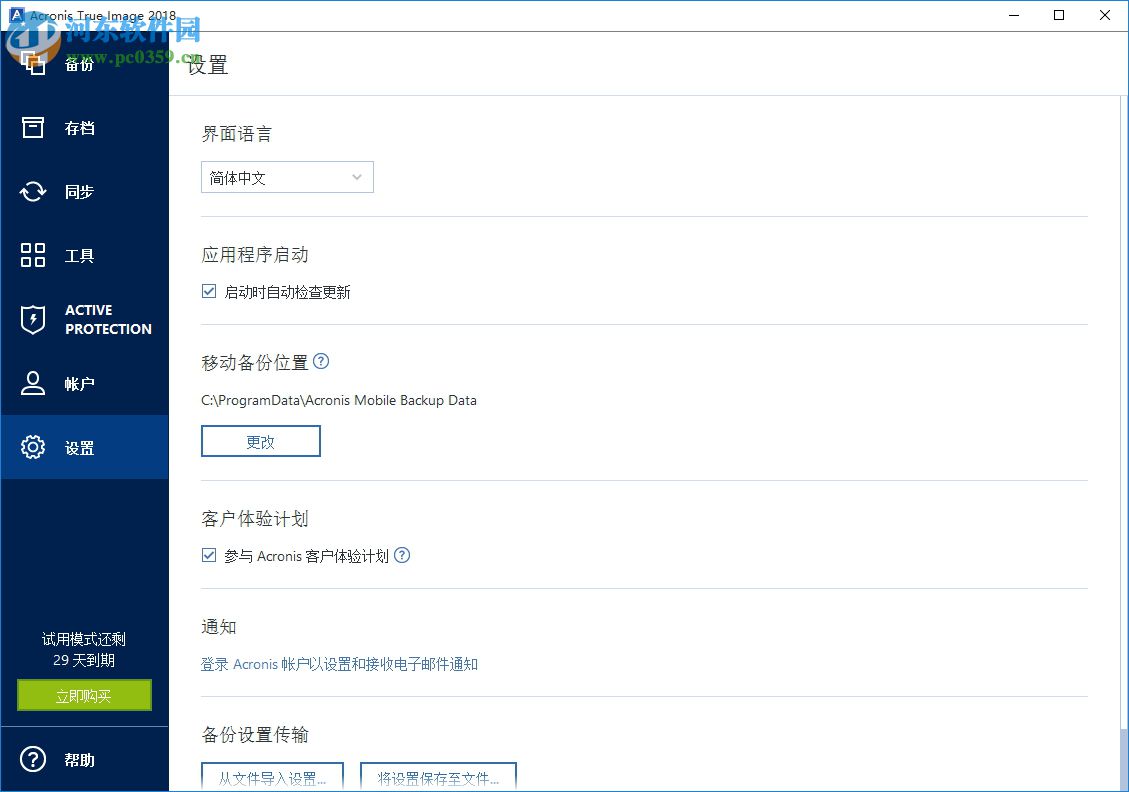1129x792 pixels.
Task: Click the 工具 tools grid icon
Action: point(33,255)
